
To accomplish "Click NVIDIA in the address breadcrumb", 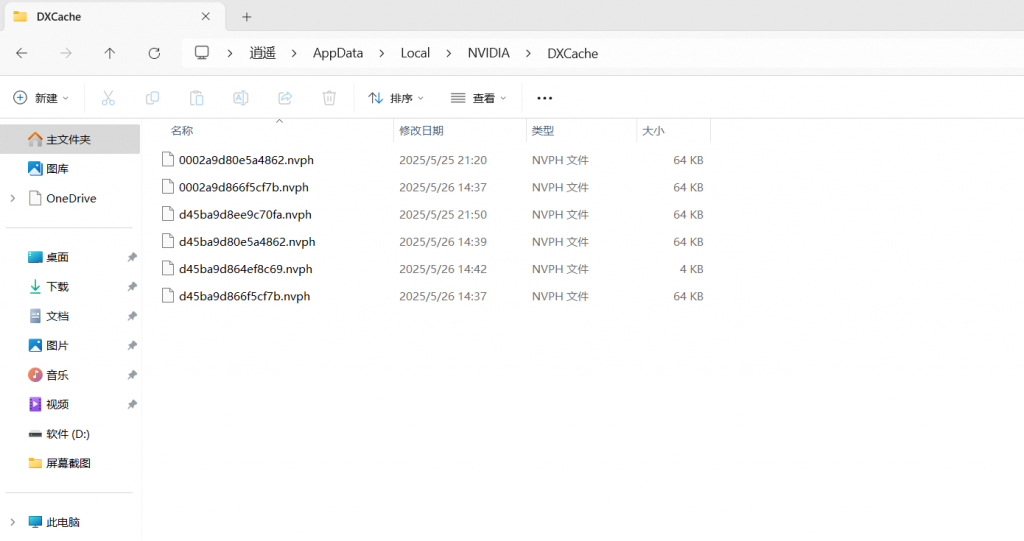I will (488, 53).
